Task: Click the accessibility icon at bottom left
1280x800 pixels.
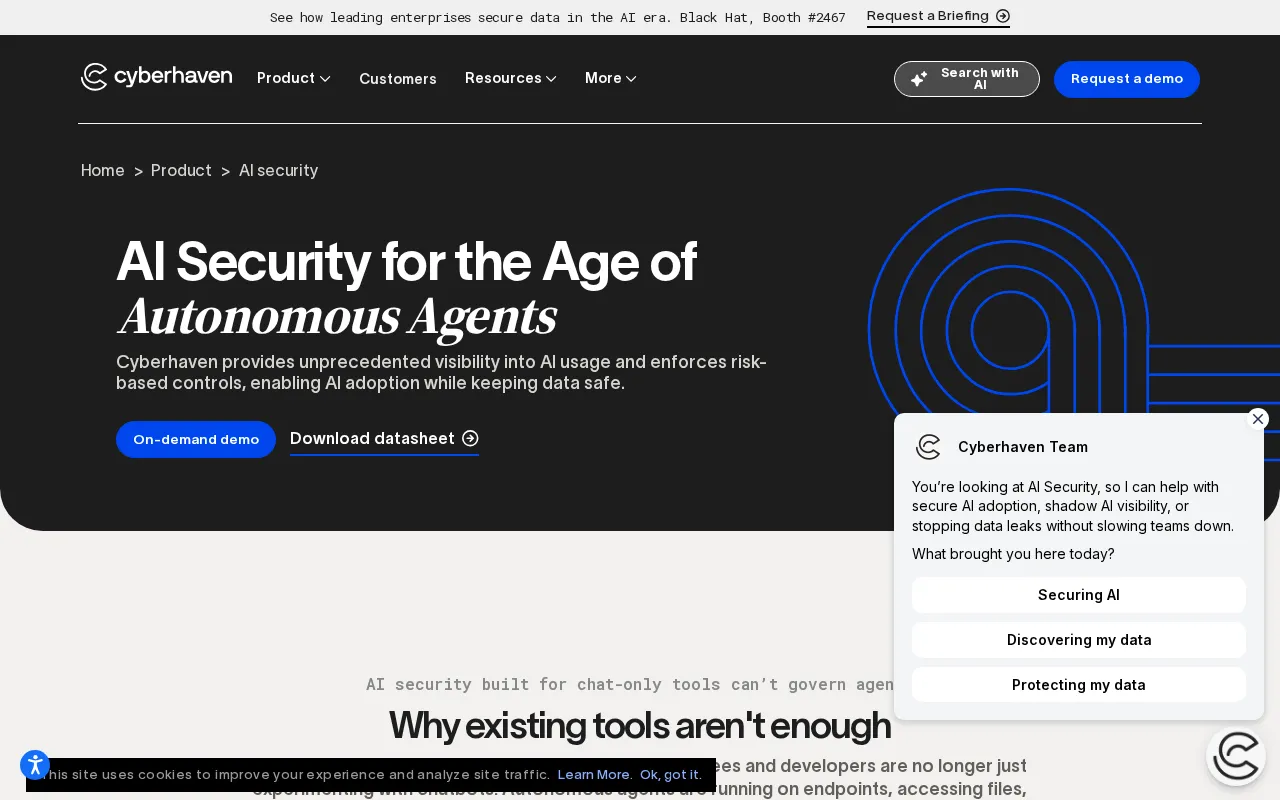Action: tap(35, 766)
